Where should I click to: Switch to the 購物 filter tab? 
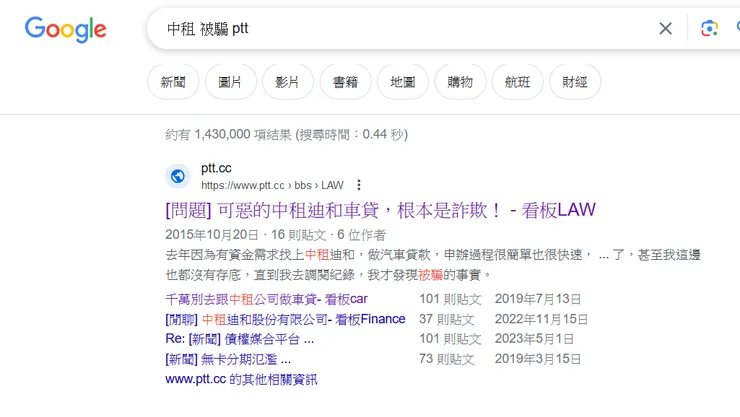point(460,82)
